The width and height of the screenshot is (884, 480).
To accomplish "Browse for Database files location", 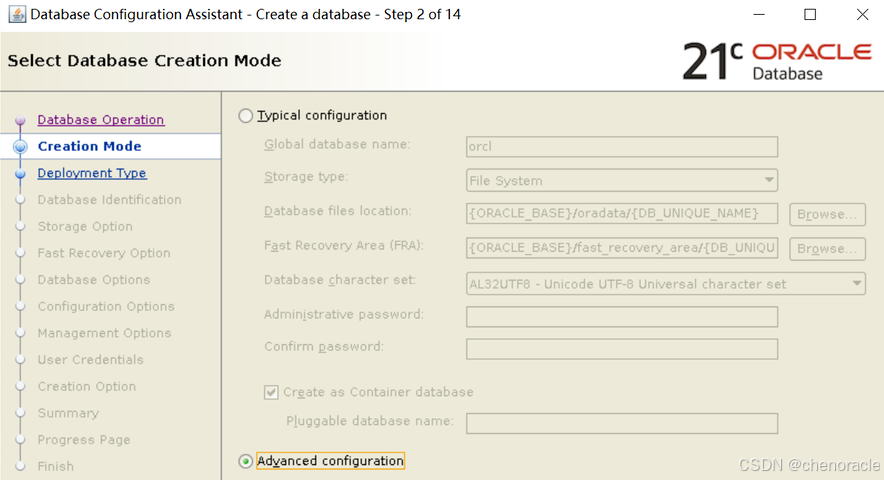I will point(826,214).
